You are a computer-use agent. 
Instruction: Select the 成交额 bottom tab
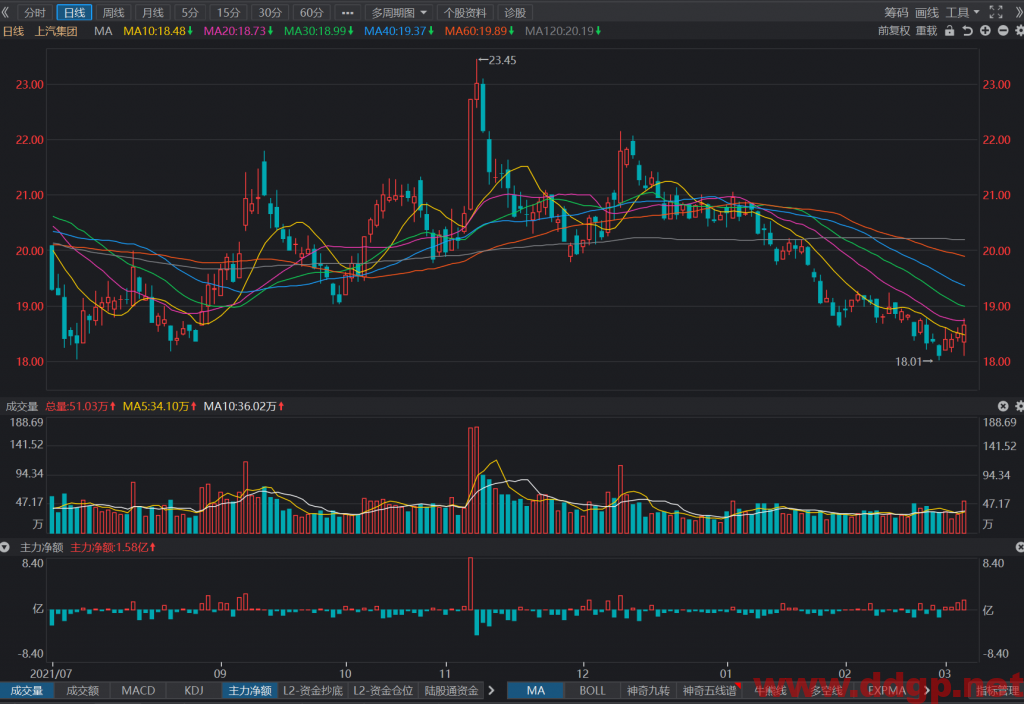[82, 690]
